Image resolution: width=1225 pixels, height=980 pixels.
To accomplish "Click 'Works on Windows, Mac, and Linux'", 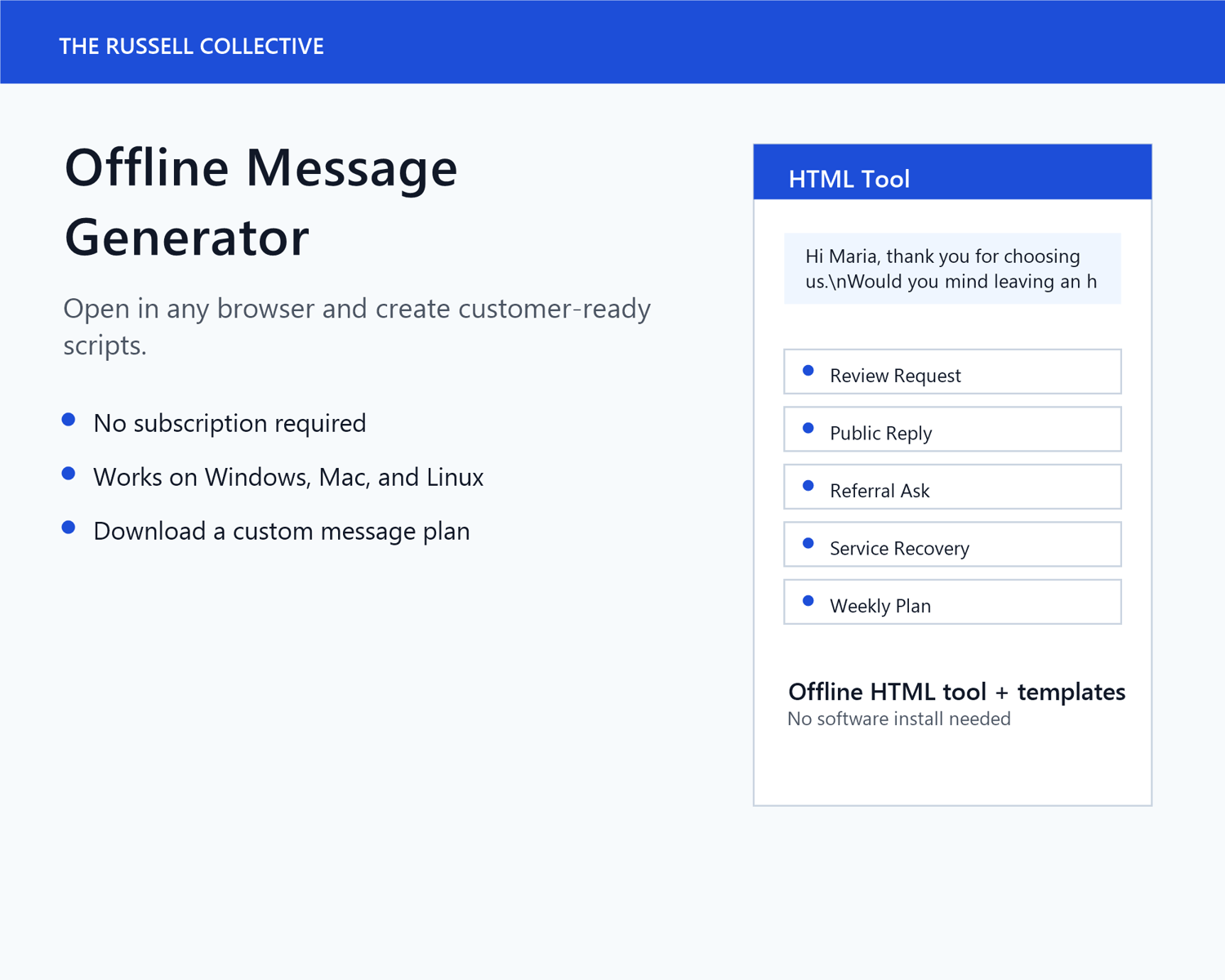I will 288,477.
